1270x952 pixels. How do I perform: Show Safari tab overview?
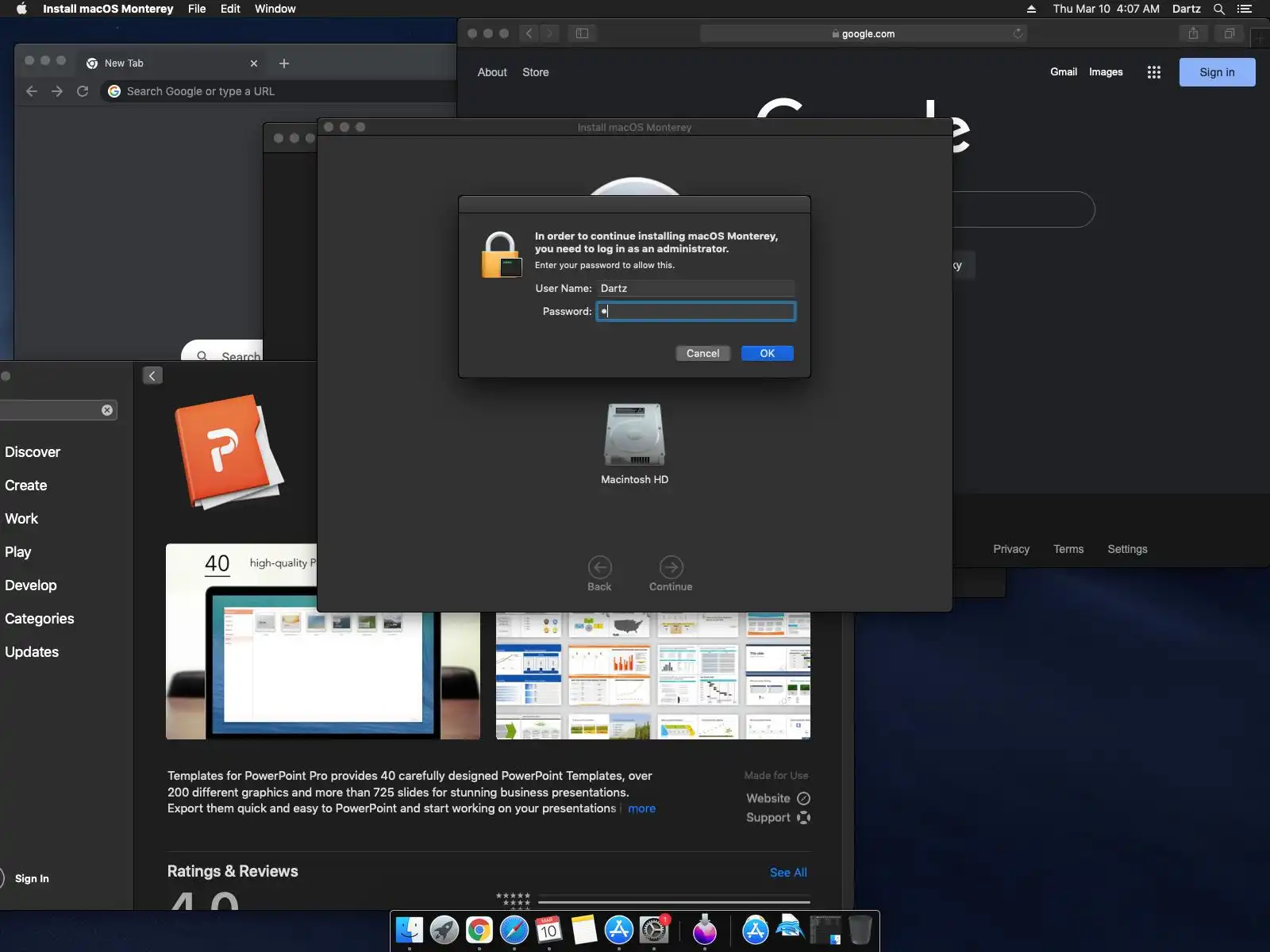pos(1230,33)
